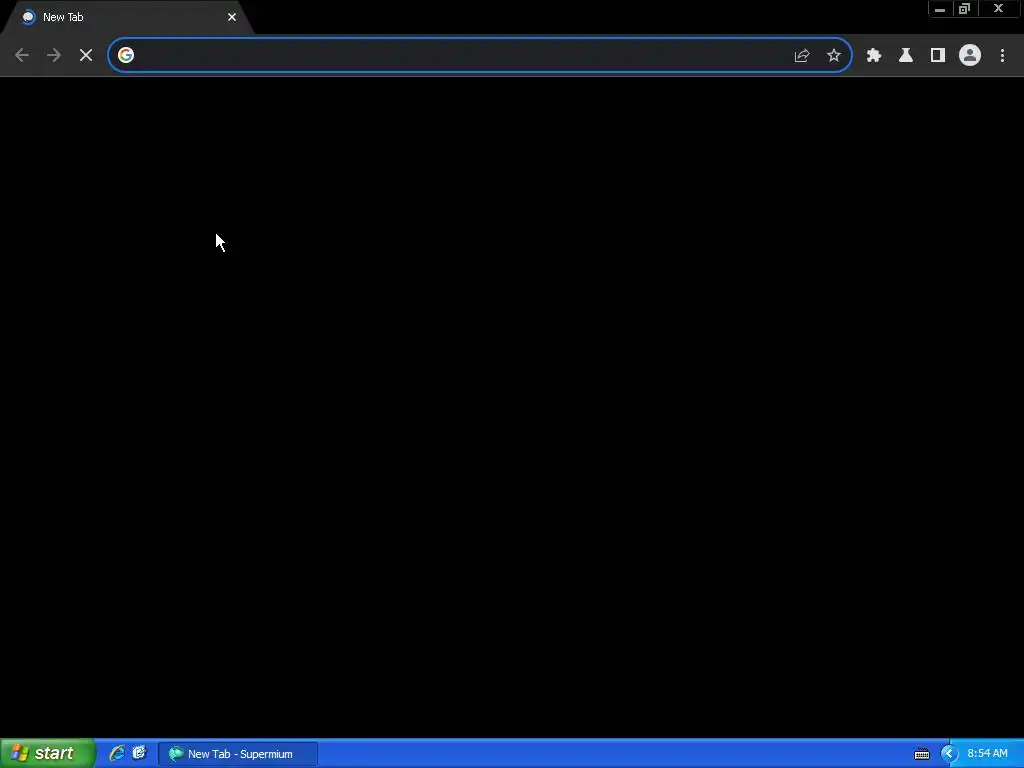The width and height of the screenshot is (1024, 768).
Task: Open the Experiments flask icon
Action: (x=906, y=56)
